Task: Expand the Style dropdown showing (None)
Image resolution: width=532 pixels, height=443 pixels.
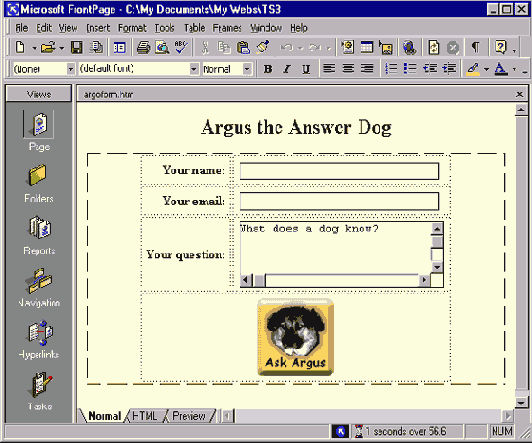Action: coord(71,69)
